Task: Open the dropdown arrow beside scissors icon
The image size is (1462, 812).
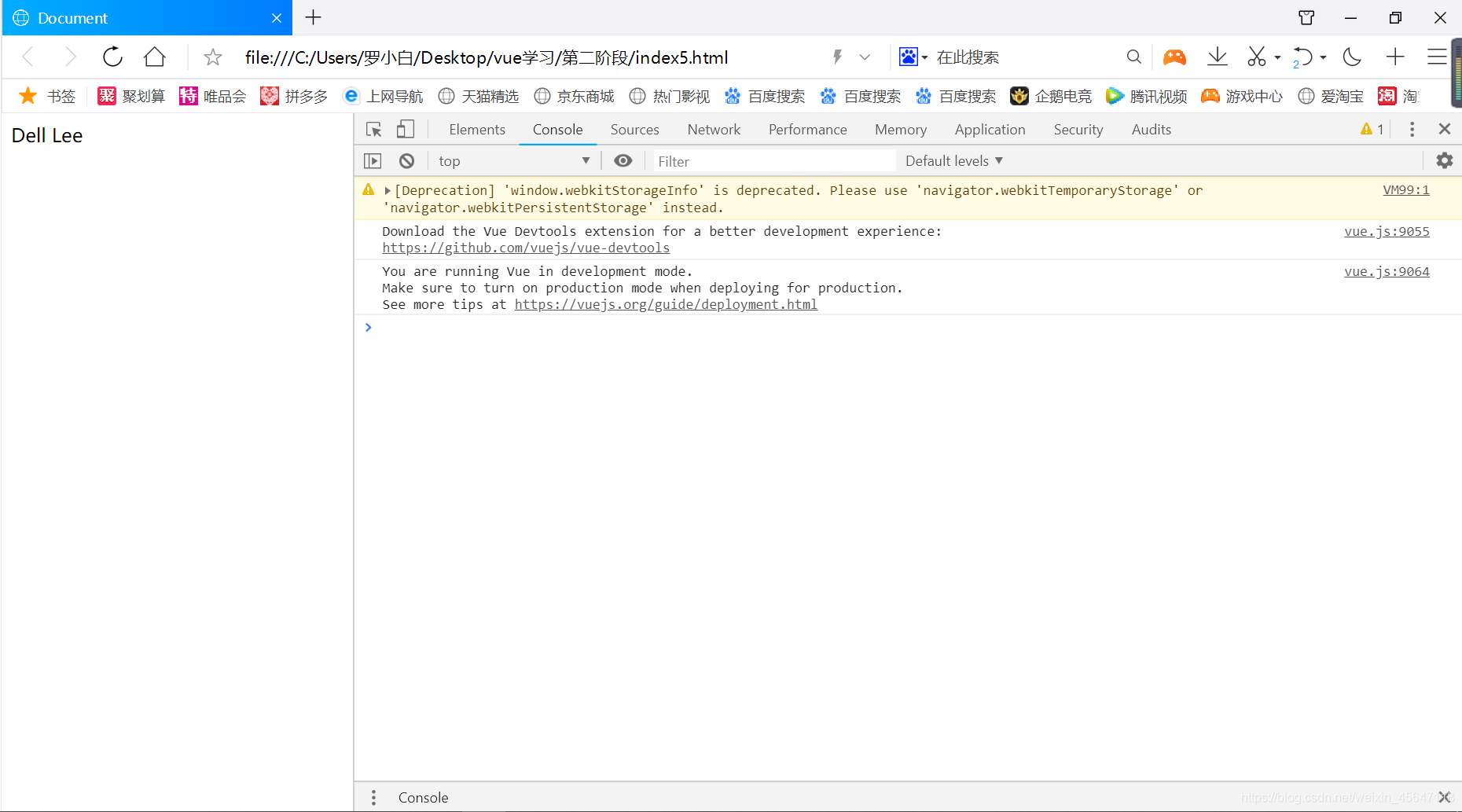Action: (x=1277, y=57)
